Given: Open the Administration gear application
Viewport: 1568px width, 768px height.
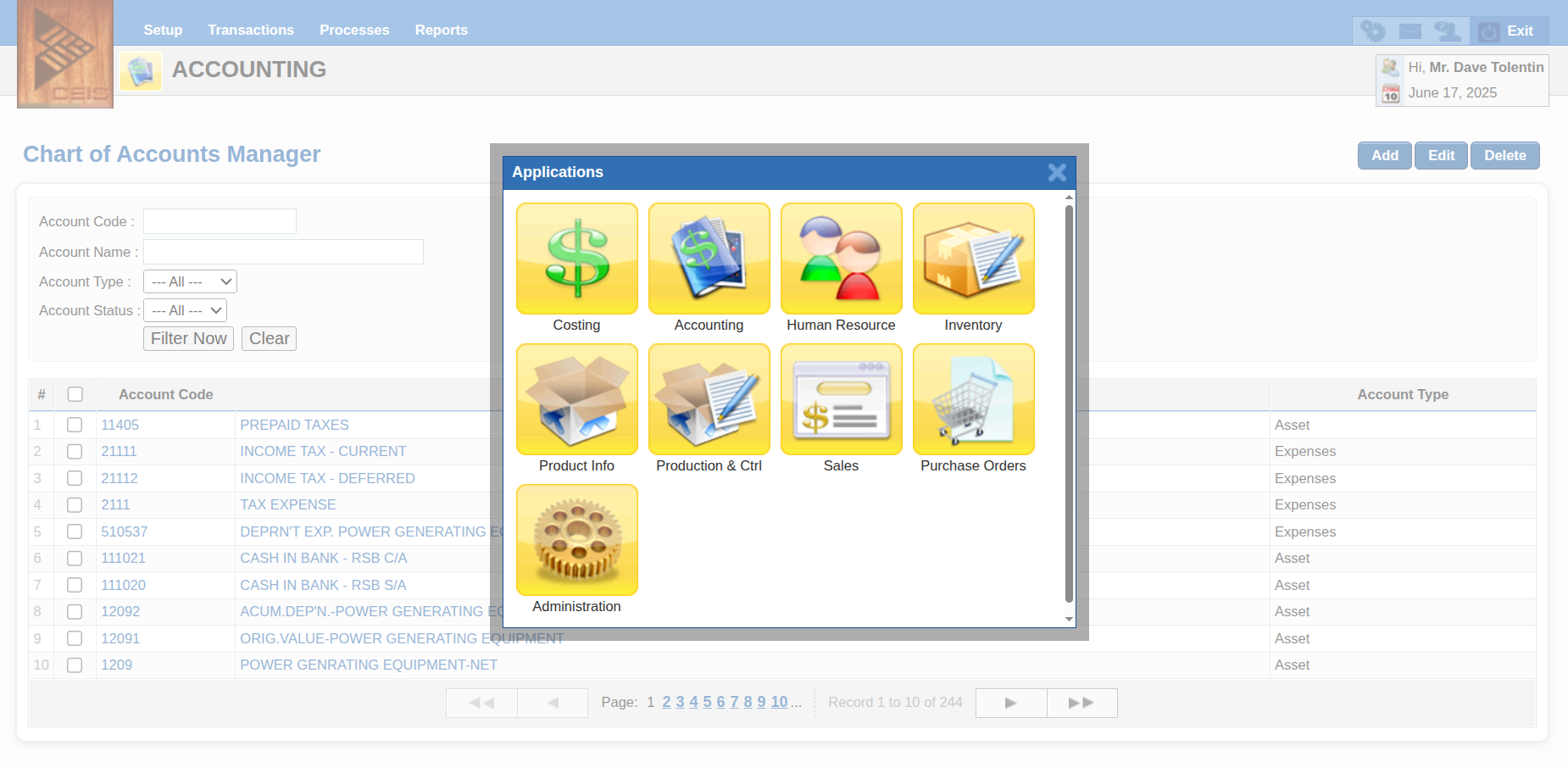Looking at the screenshot, I should pos(576,541).
